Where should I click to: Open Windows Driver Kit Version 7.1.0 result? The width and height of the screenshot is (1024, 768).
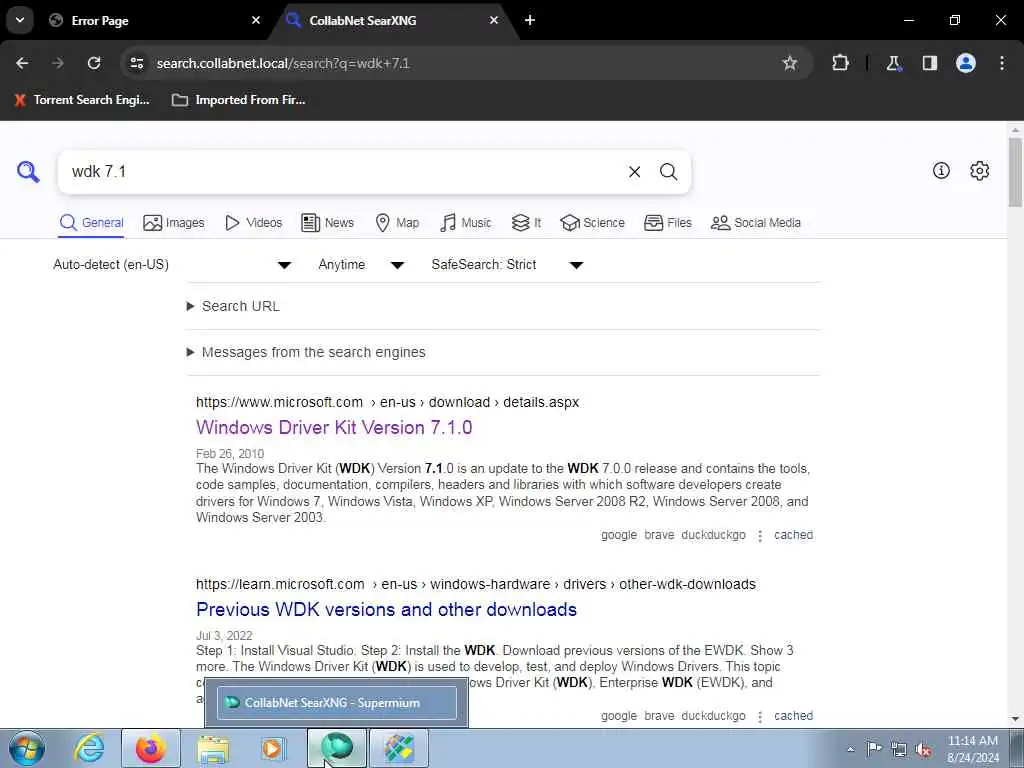tap(334, 427)
